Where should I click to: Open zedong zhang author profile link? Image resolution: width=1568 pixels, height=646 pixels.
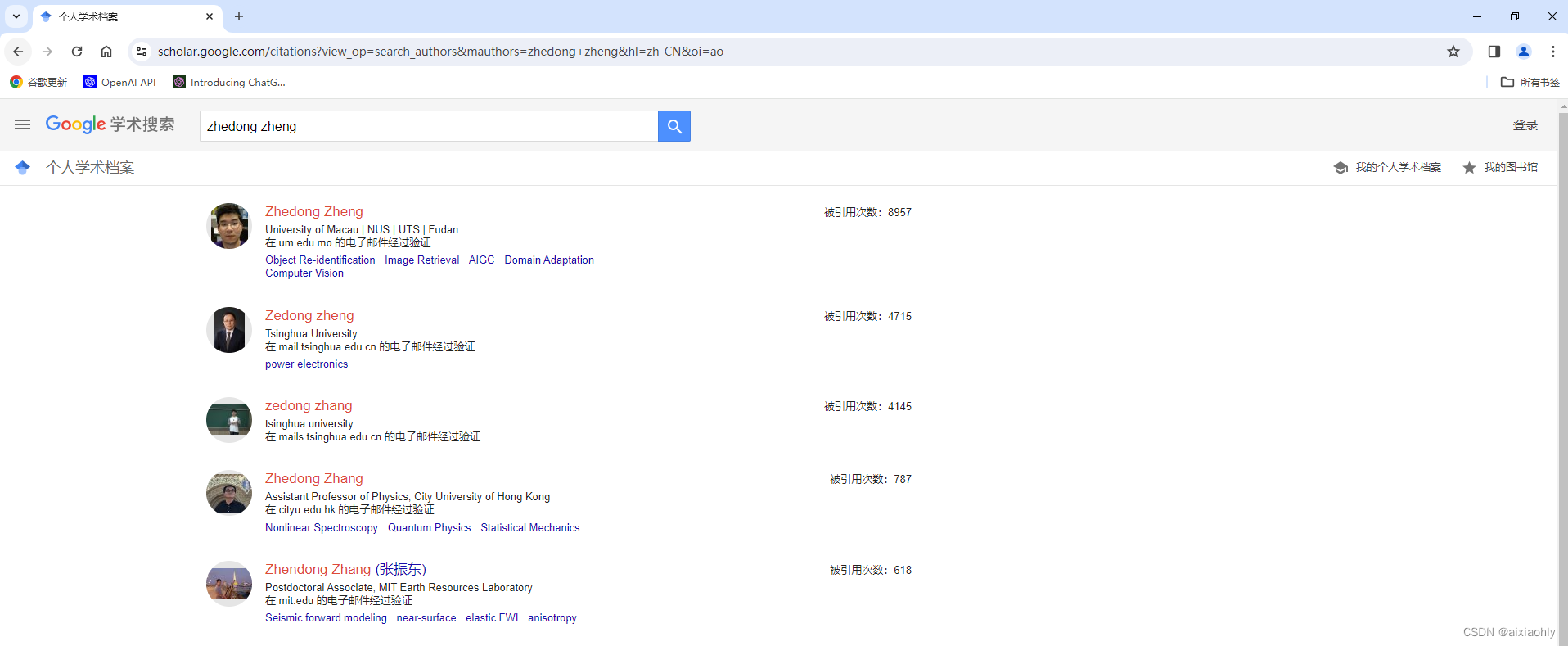tap(309, 405)
